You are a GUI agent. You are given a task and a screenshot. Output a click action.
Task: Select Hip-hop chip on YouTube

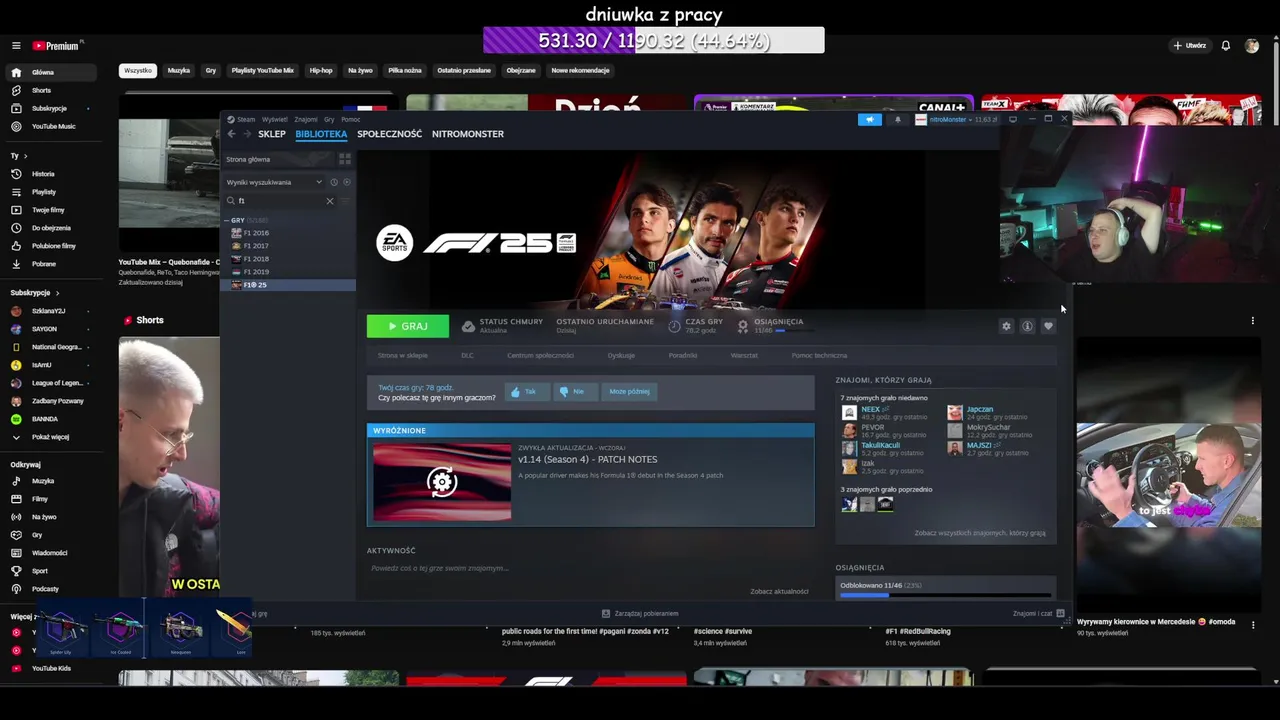point(320,71)
